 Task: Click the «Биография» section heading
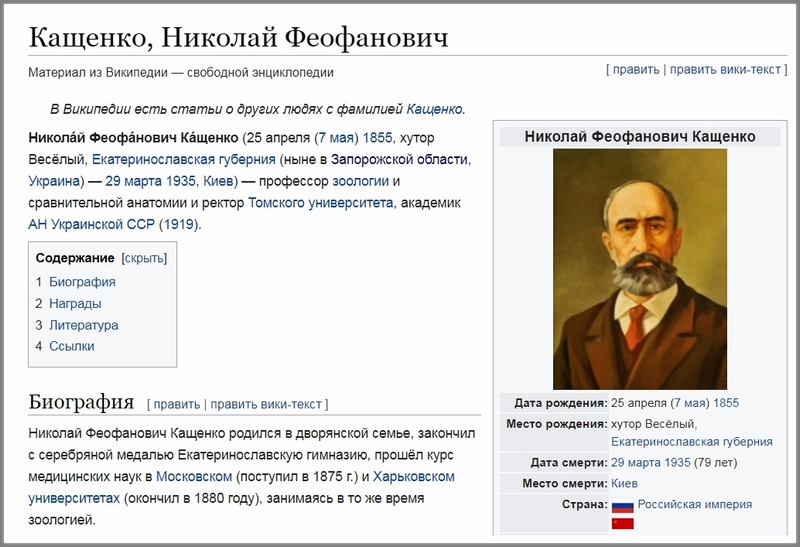pos(81,402)
